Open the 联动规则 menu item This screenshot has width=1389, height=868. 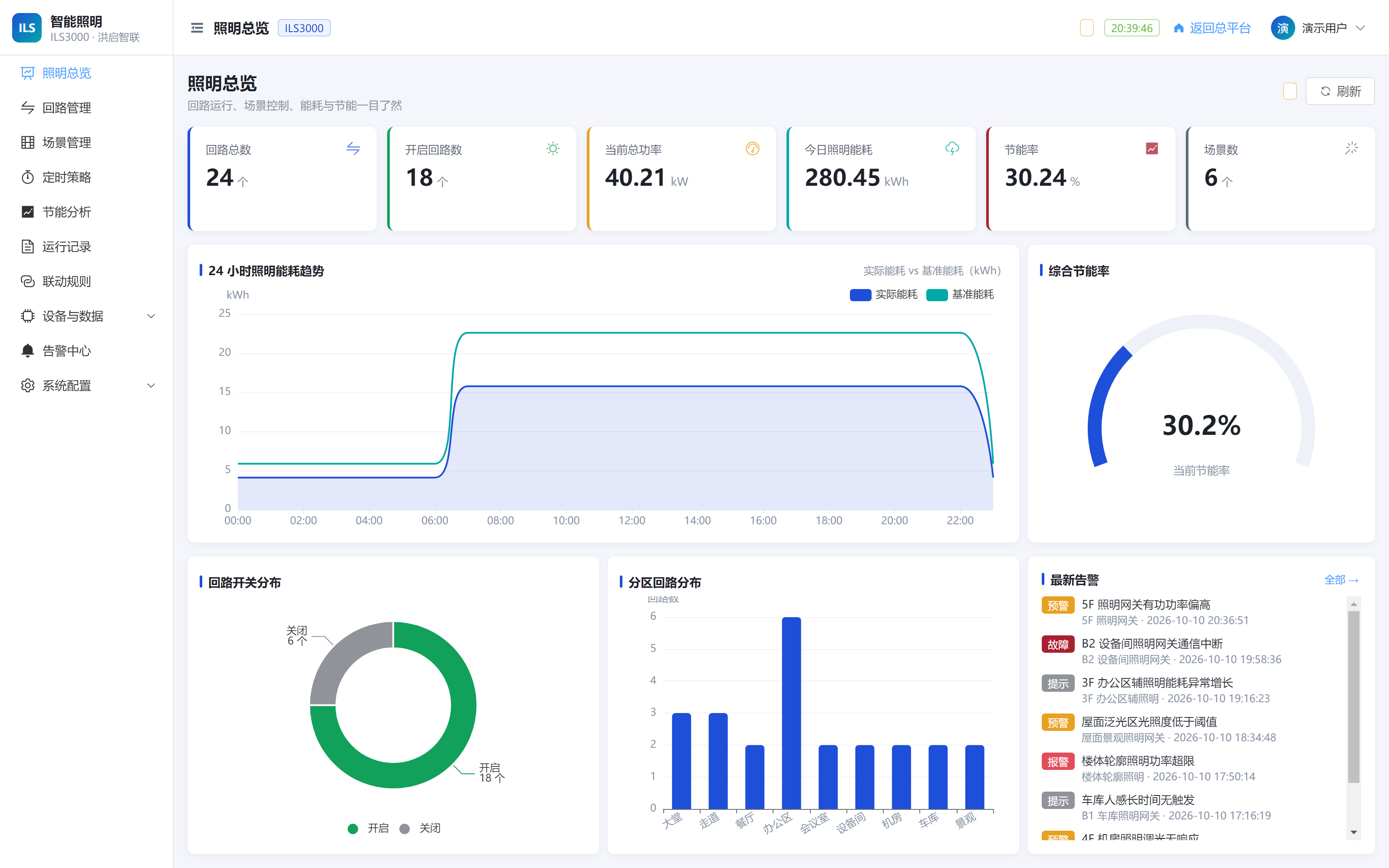86,281
